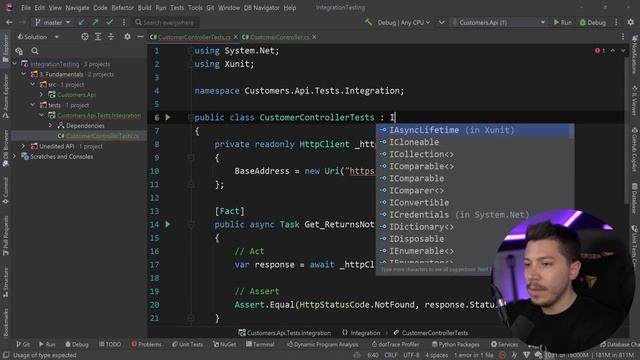Open the Debug | Any CPU configuration dropdown

(403, 22)
